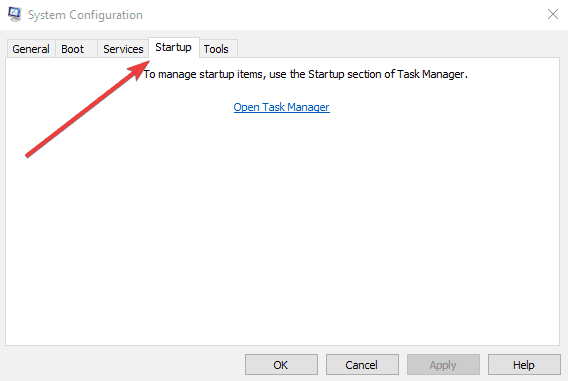Screen dimensions: 568x381
Task: Click the System Configuration app icon
Action: [14, 14]
